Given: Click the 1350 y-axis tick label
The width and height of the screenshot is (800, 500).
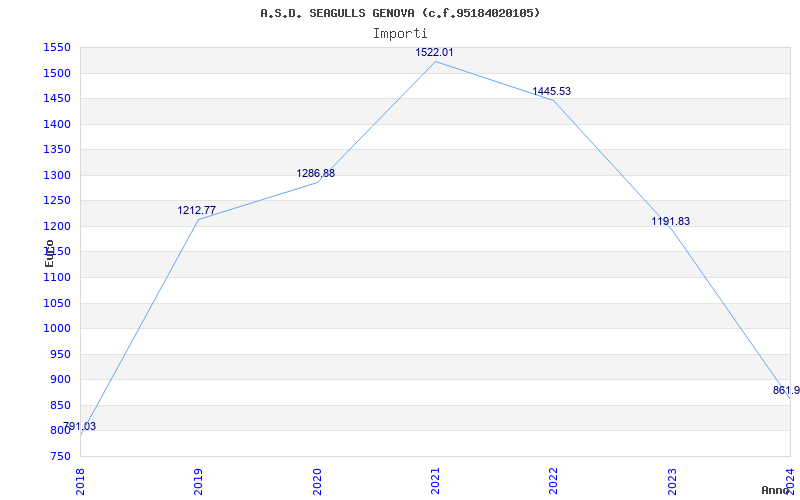Looking at the screenshot, I should (x=57, y=150).
